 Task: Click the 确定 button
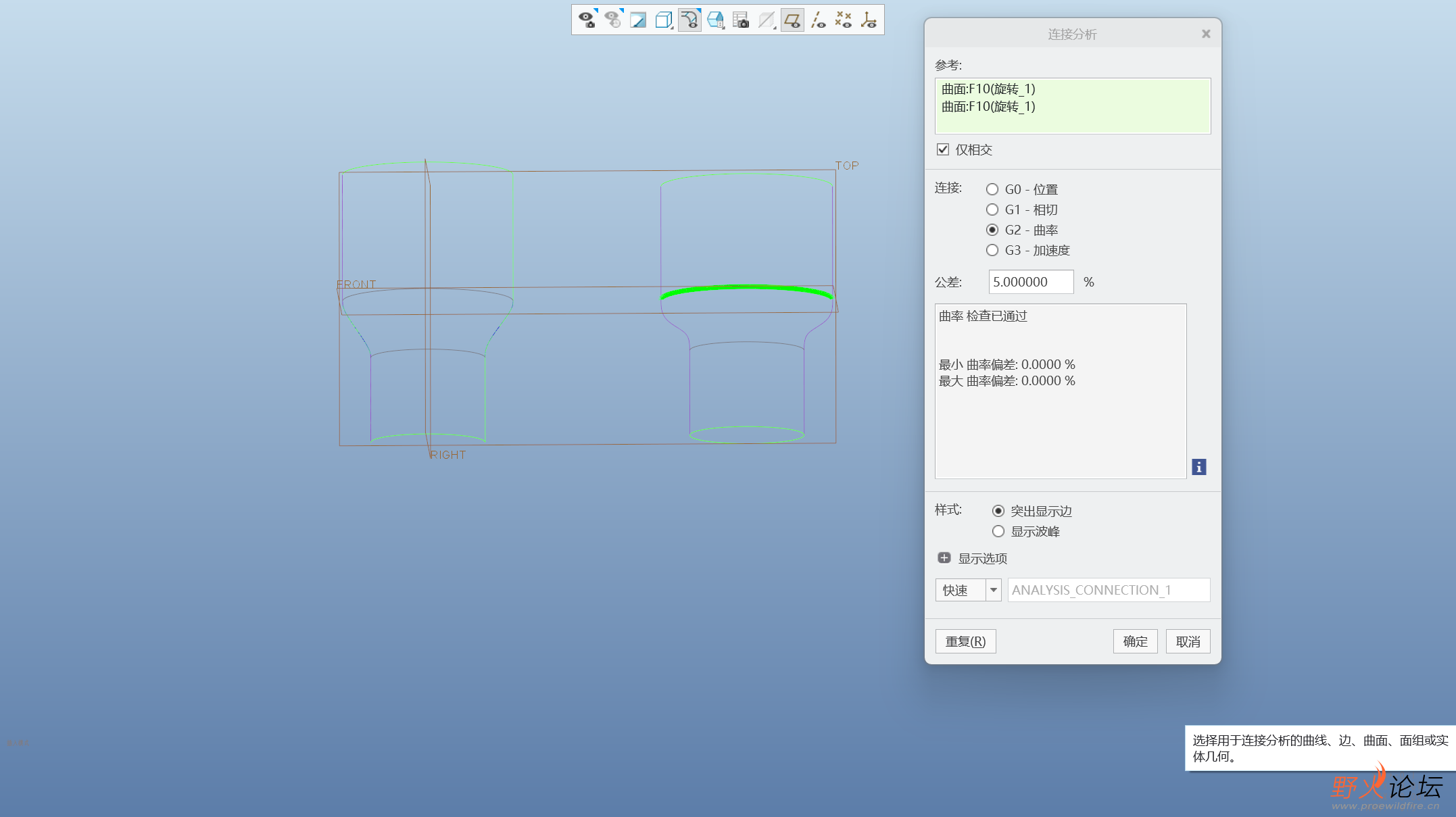1135,641
